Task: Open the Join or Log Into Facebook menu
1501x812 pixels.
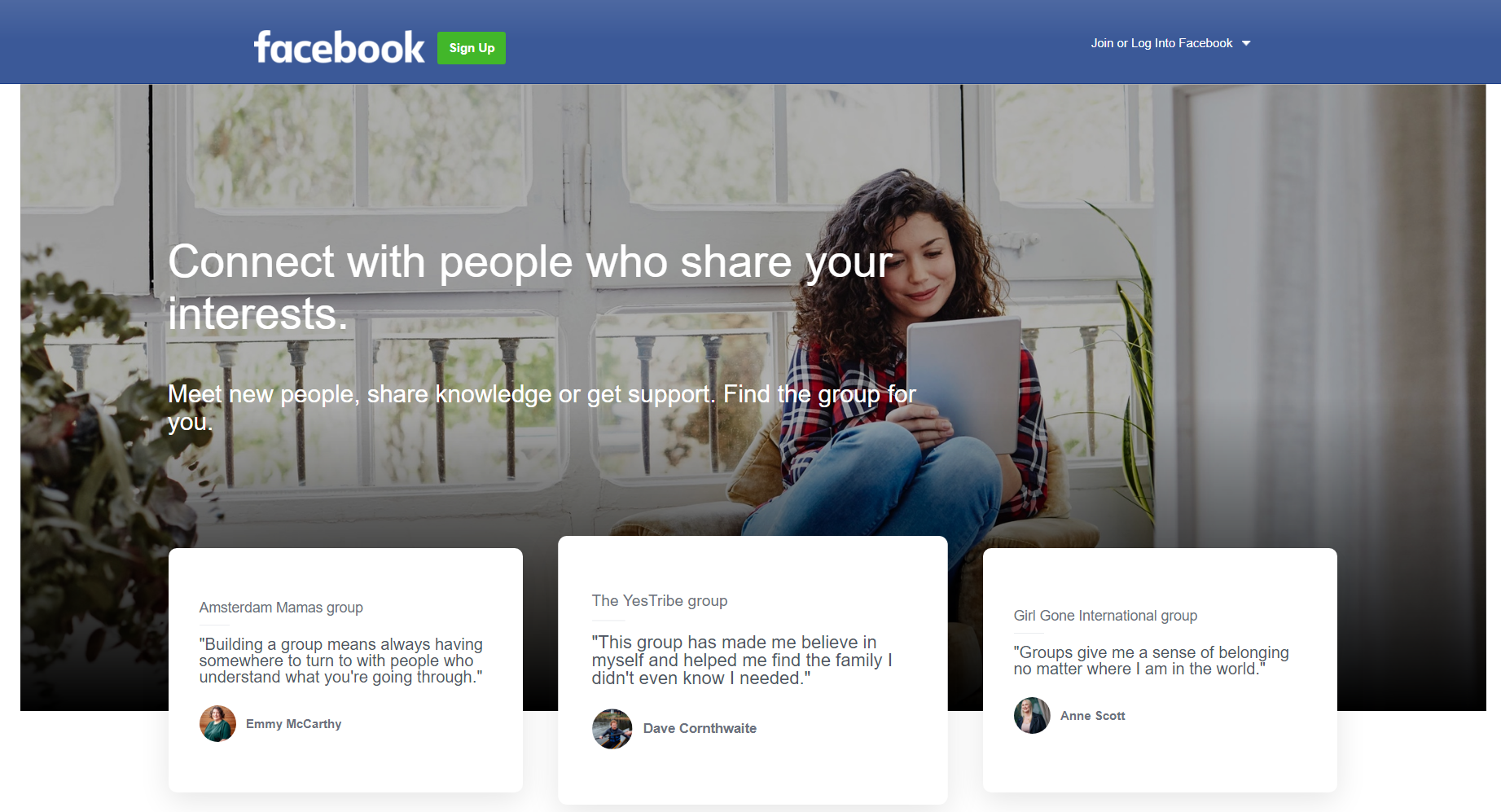Action: click(1161, 43)
